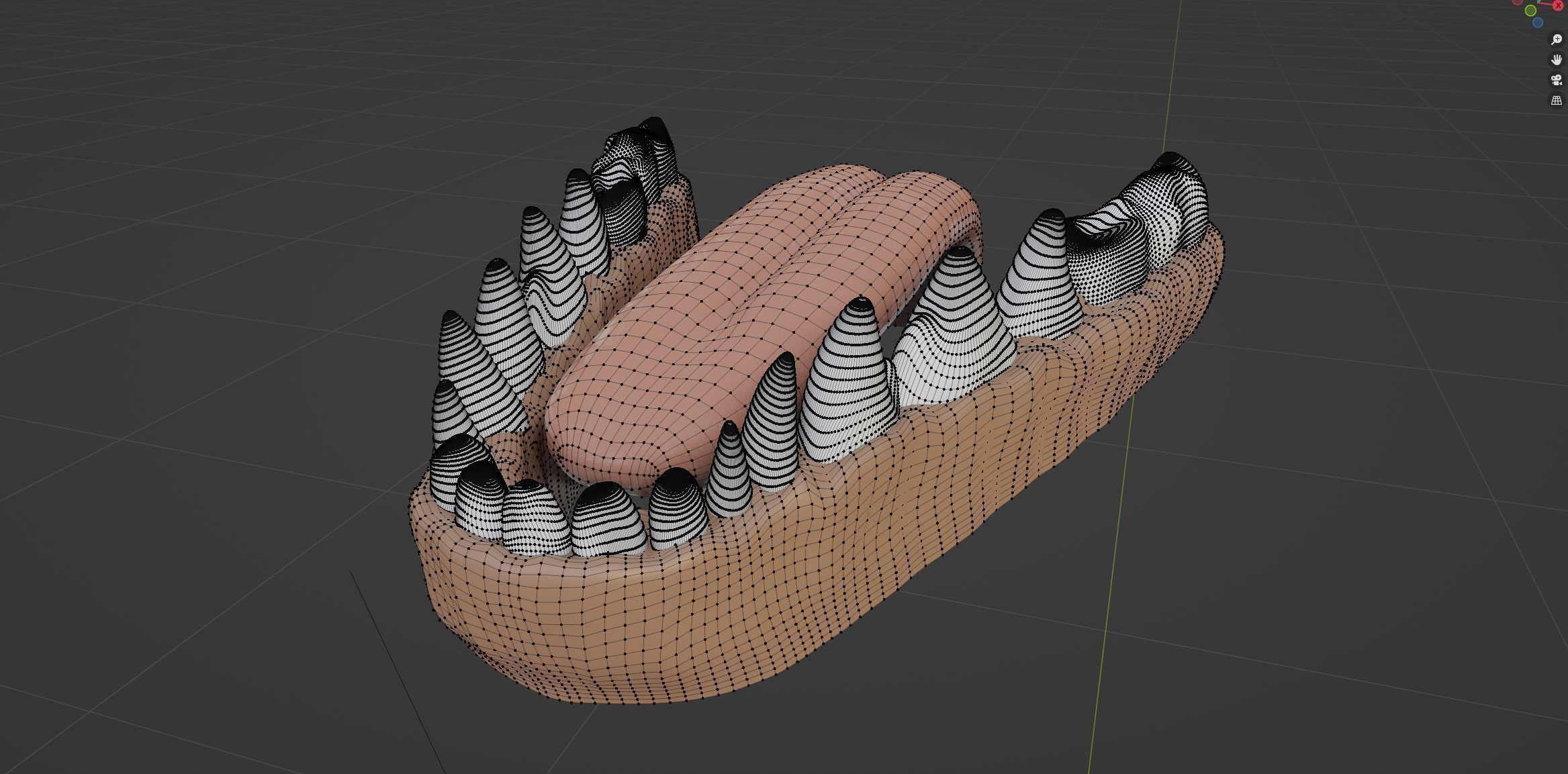Click the faded red circle on gizmo's top edge

coord(1517,2)
